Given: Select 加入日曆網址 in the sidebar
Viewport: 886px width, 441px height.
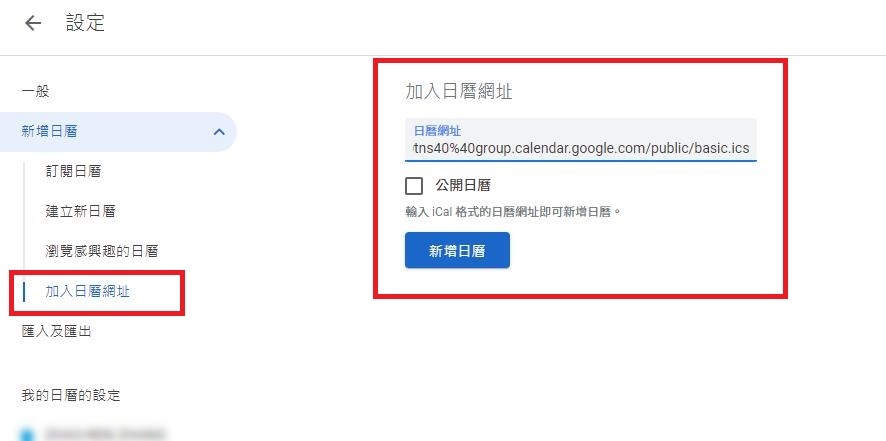Looking at the screenshot, I should click(88, 292).
